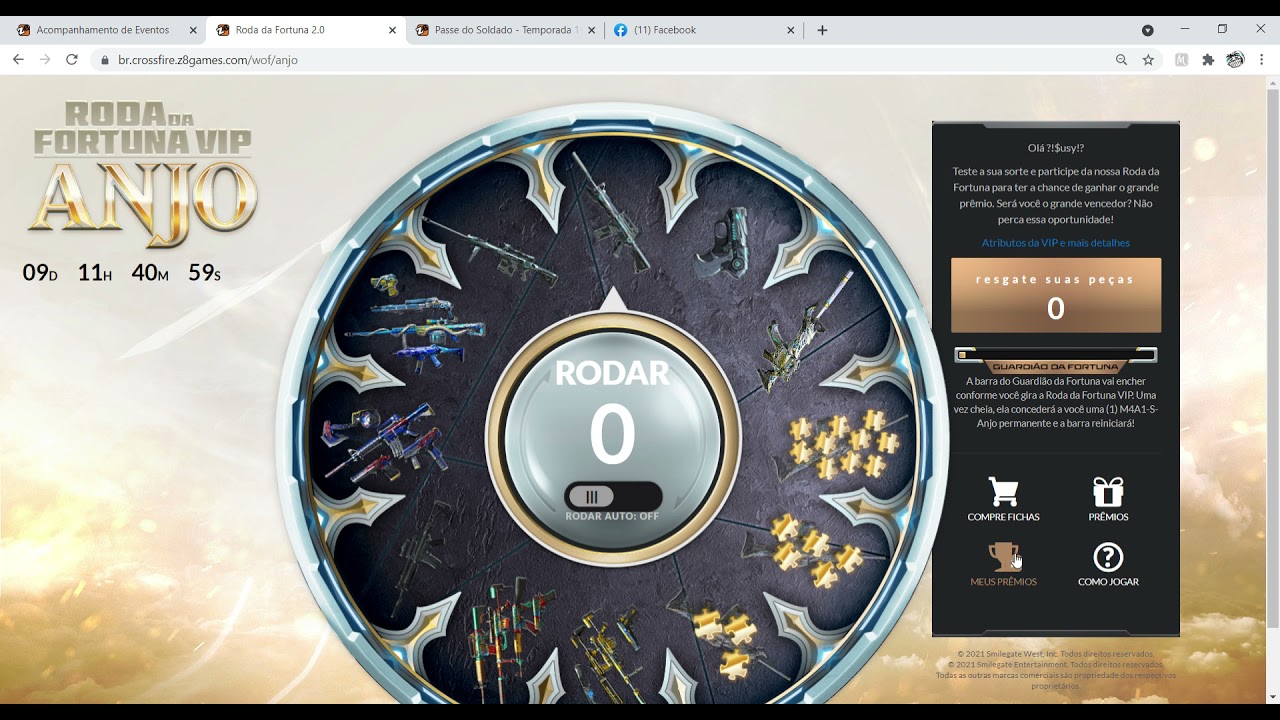The width and height of the screenshot is (1280, 720).
Task: Click the round dropdown arrow in tab strip
Action: coord(1148,30)
